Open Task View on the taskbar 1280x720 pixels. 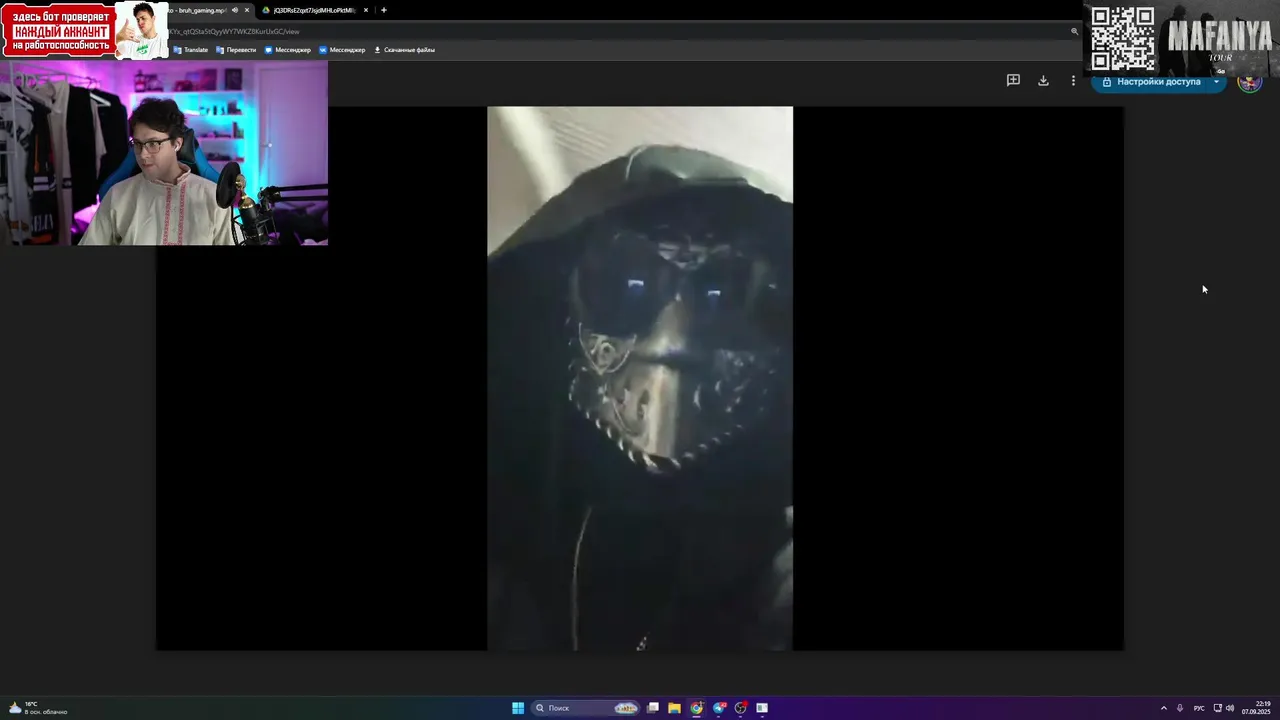[653, 708]
